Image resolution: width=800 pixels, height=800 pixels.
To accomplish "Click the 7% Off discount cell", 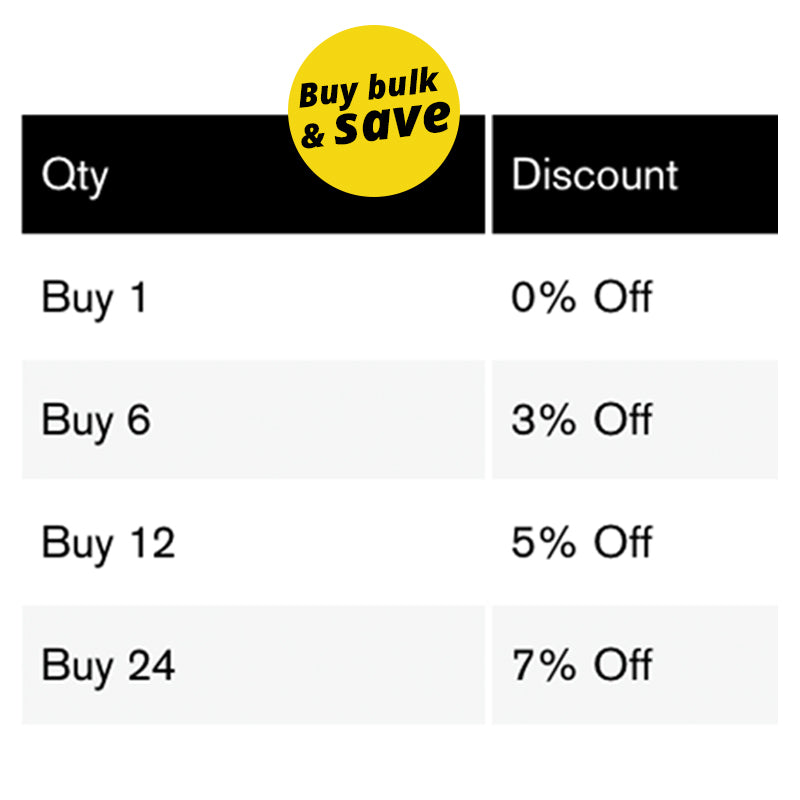I will pos(581,665).
